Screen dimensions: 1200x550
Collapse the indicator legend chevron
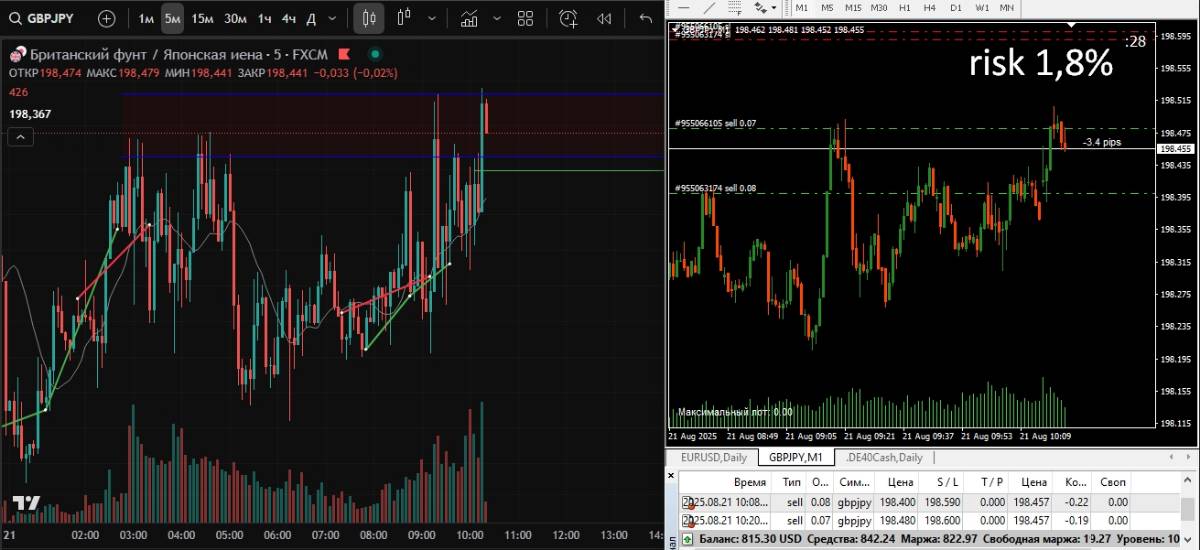(x=19, y=138)
